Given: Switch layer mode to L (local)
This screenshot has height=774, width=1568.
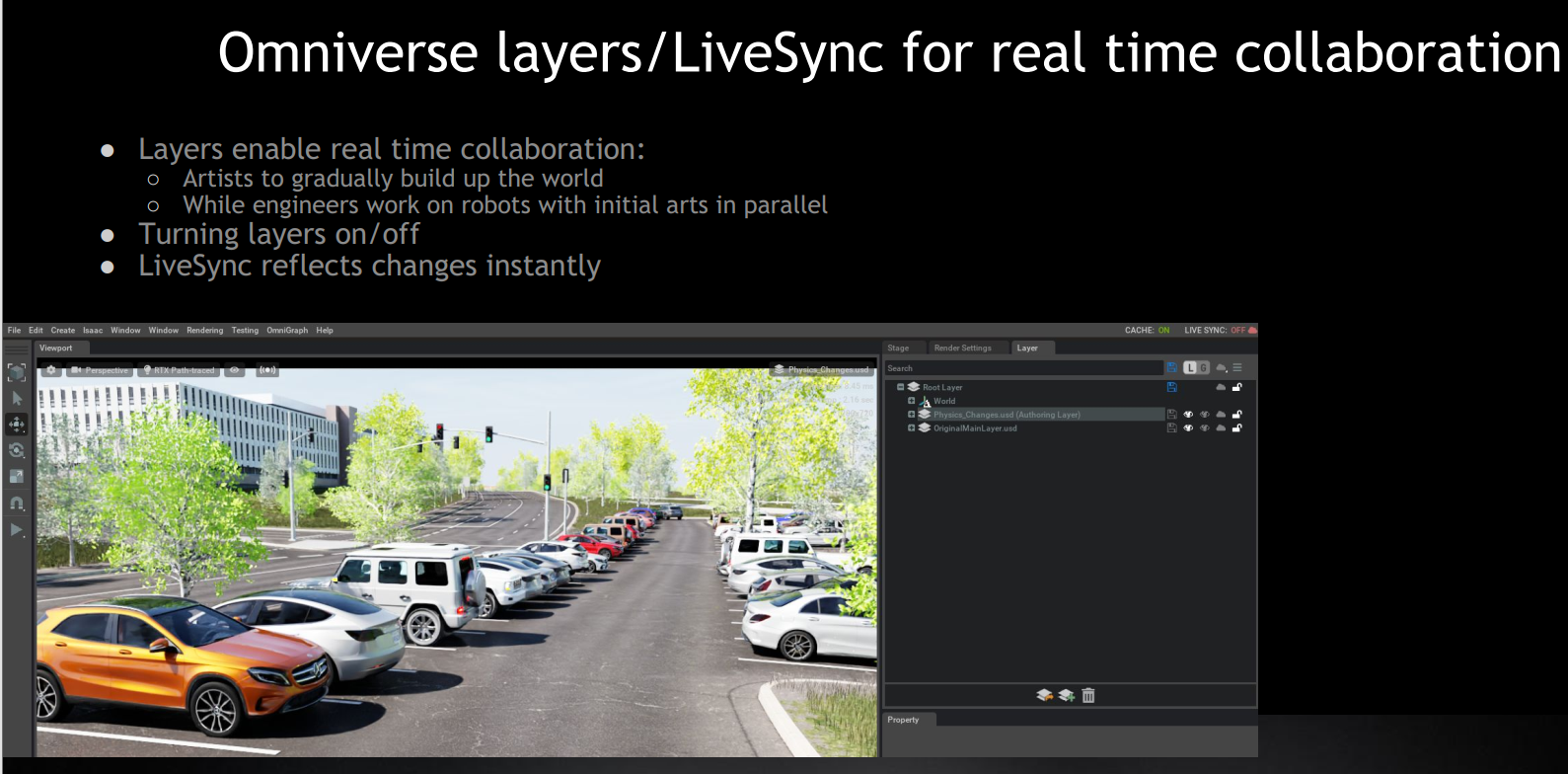Looking at the screenshot, I should click(1190, 367).
